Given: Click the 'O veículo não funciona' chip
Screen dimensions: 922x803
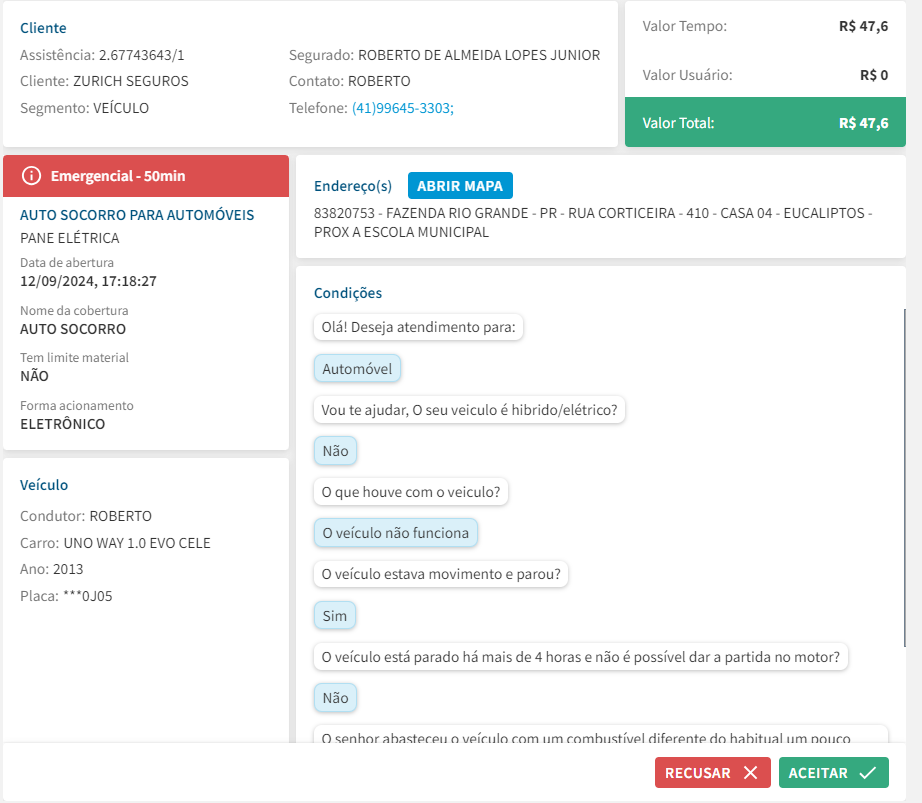Looking at the screenshot, I should pos(395,533).
